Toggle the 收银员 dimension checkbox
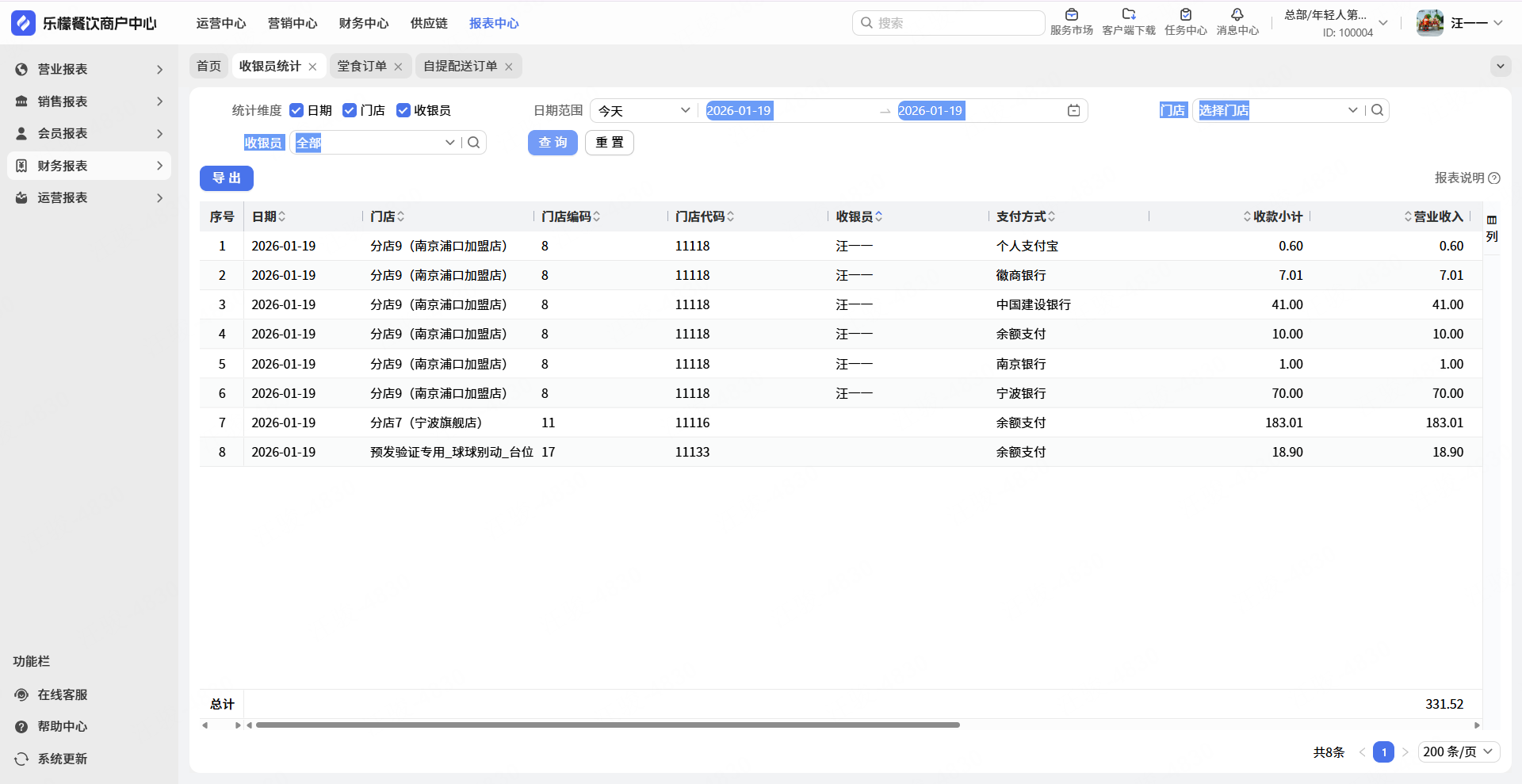This screenshot has height=784, width=1522. 403,110
